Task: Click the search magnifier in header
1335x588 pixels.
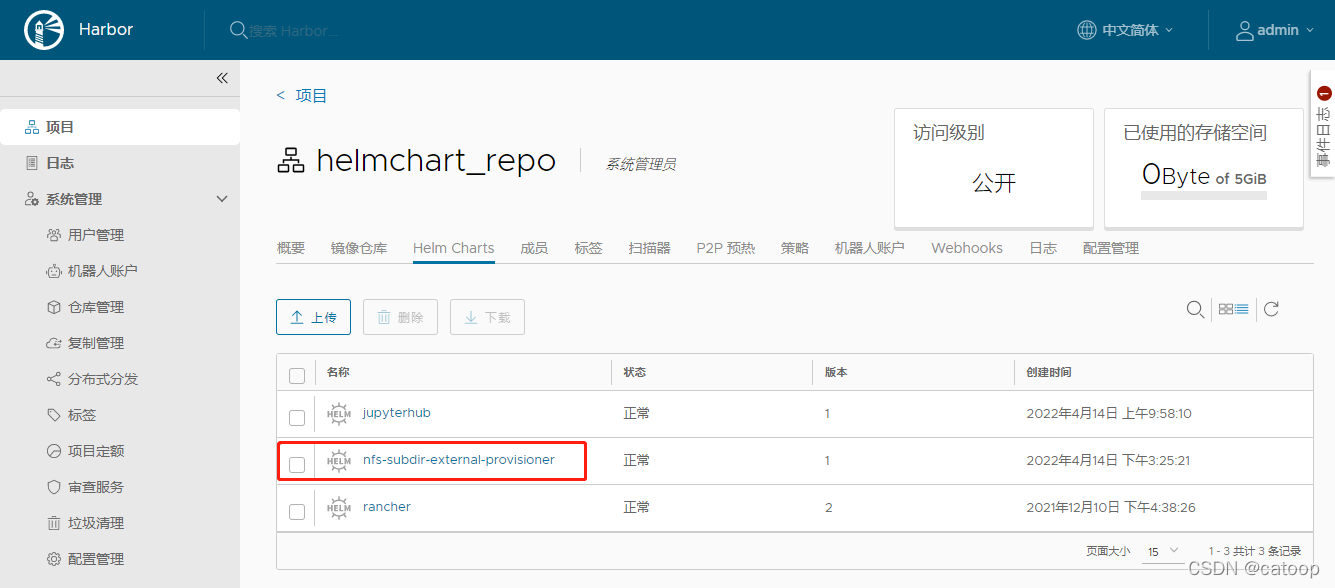Action: coord(238,30)
